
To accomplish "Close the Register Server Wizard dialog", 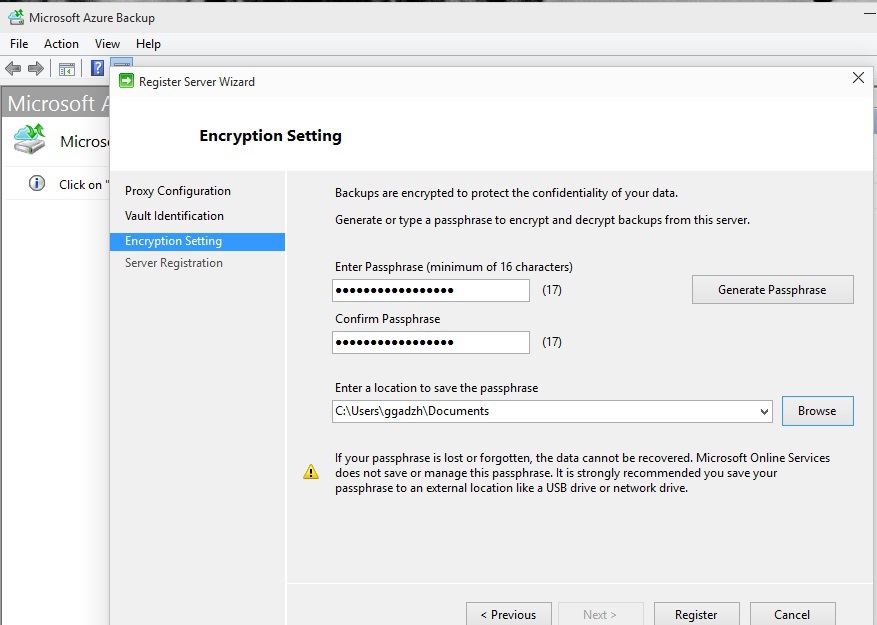I will click(859, 78).
